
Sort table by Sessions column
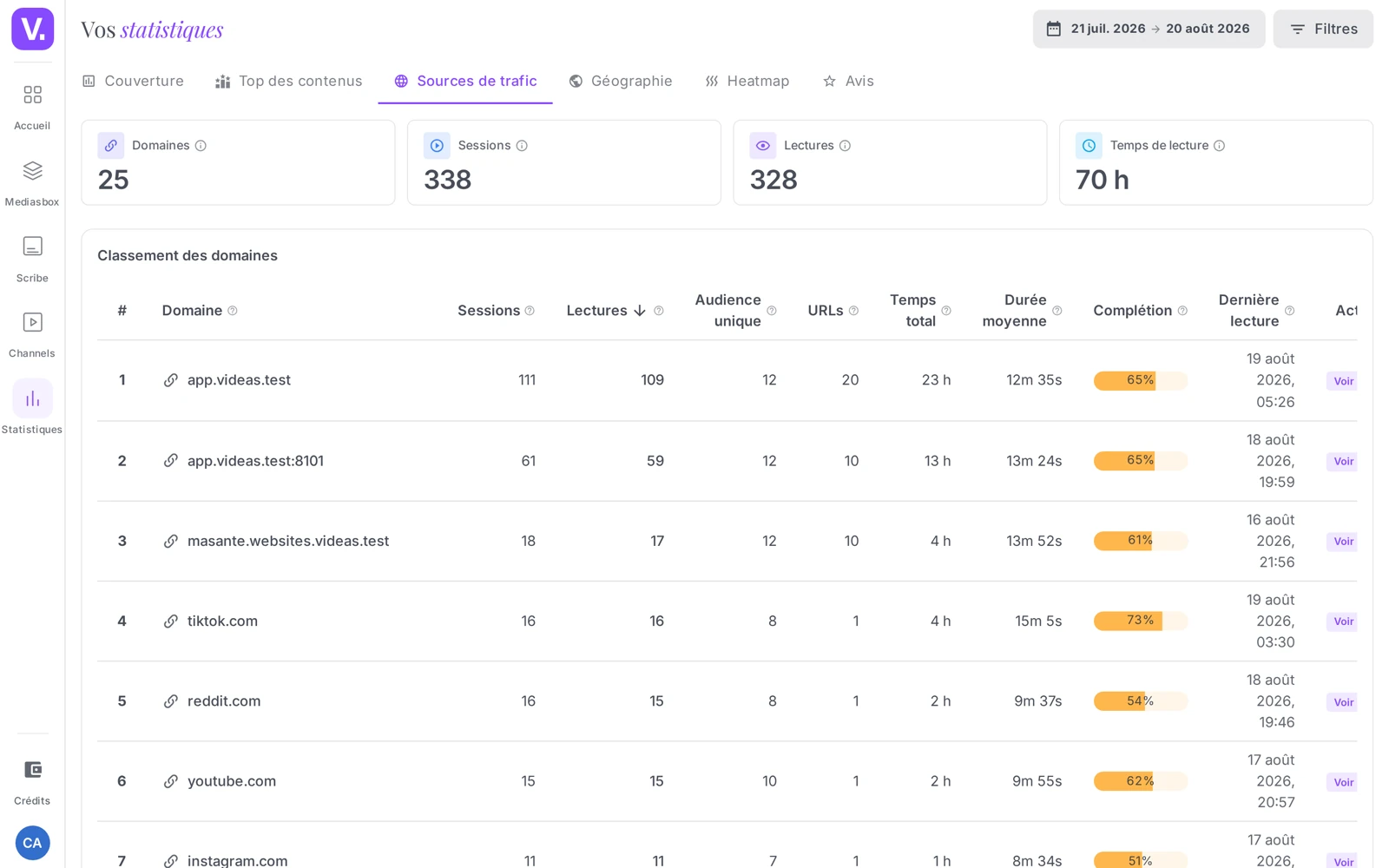489,311
